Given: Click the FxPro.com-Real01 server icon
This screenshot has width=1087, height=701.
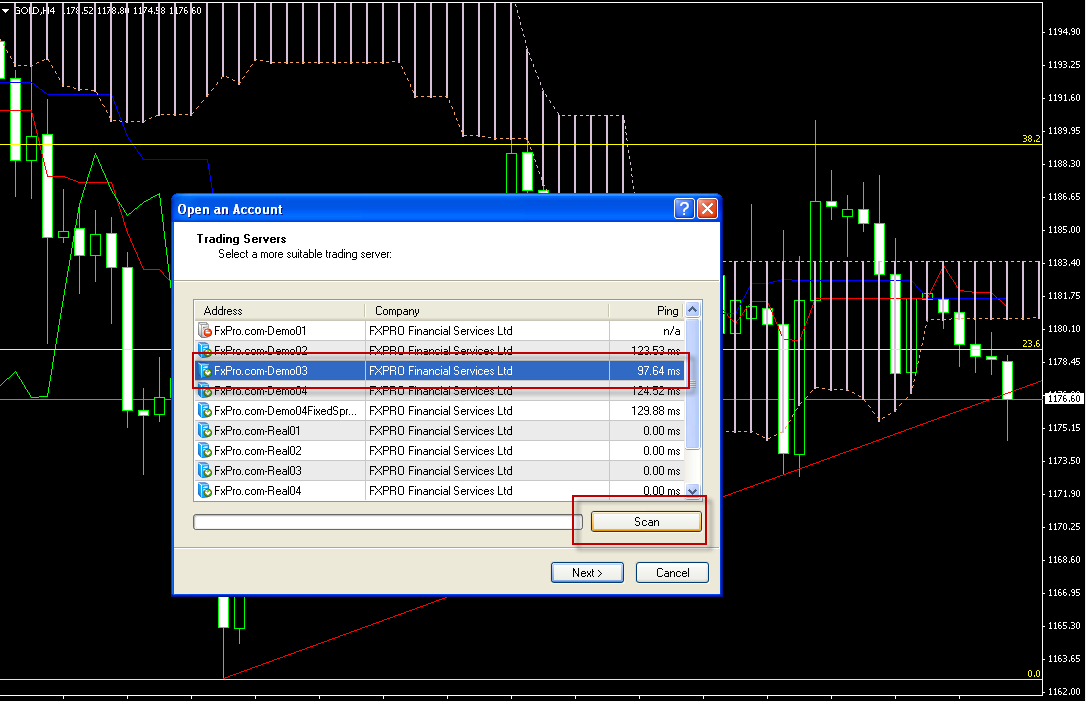Looking at the screenshot, I should pos(205,431).
